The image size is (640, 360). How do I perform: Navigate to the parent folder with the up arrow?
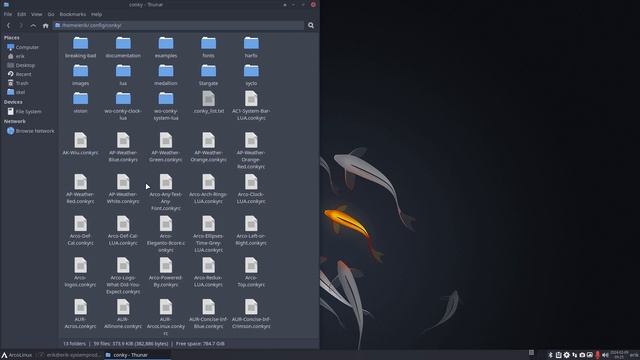point(33,25)
